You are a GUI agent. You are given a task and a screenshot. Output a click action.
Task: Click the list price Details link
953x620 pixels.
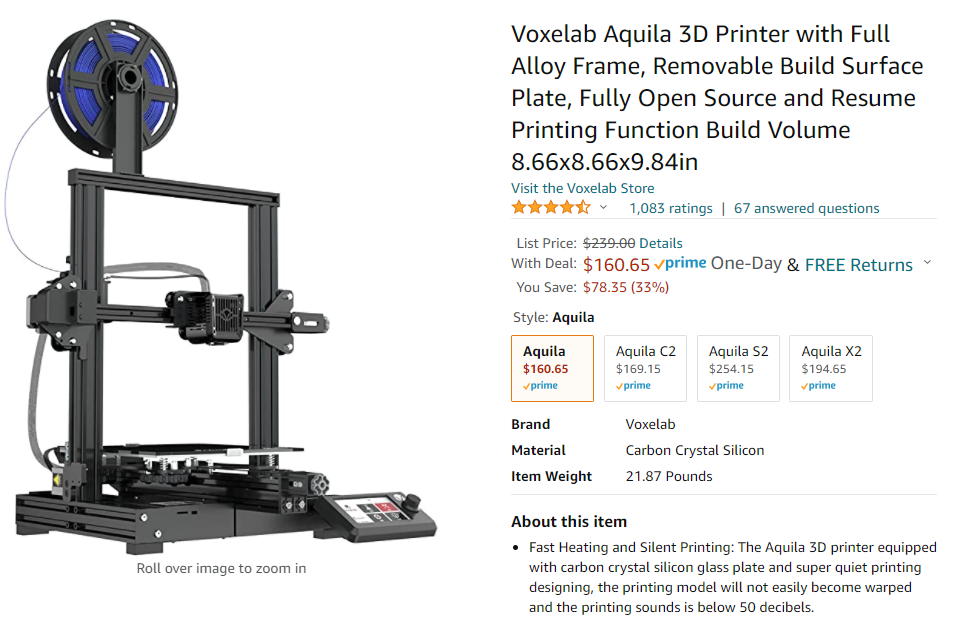point(661,243)
